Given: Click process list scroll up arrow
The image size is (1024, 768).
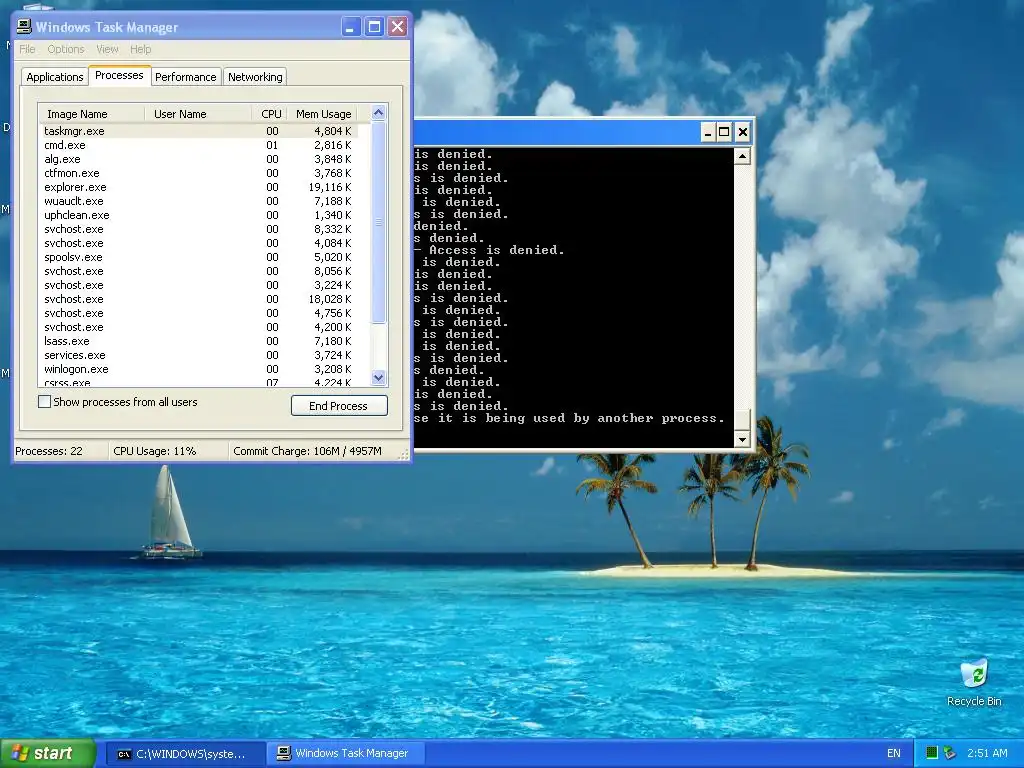Looking at the screenshot, I should tap(378, 112).
